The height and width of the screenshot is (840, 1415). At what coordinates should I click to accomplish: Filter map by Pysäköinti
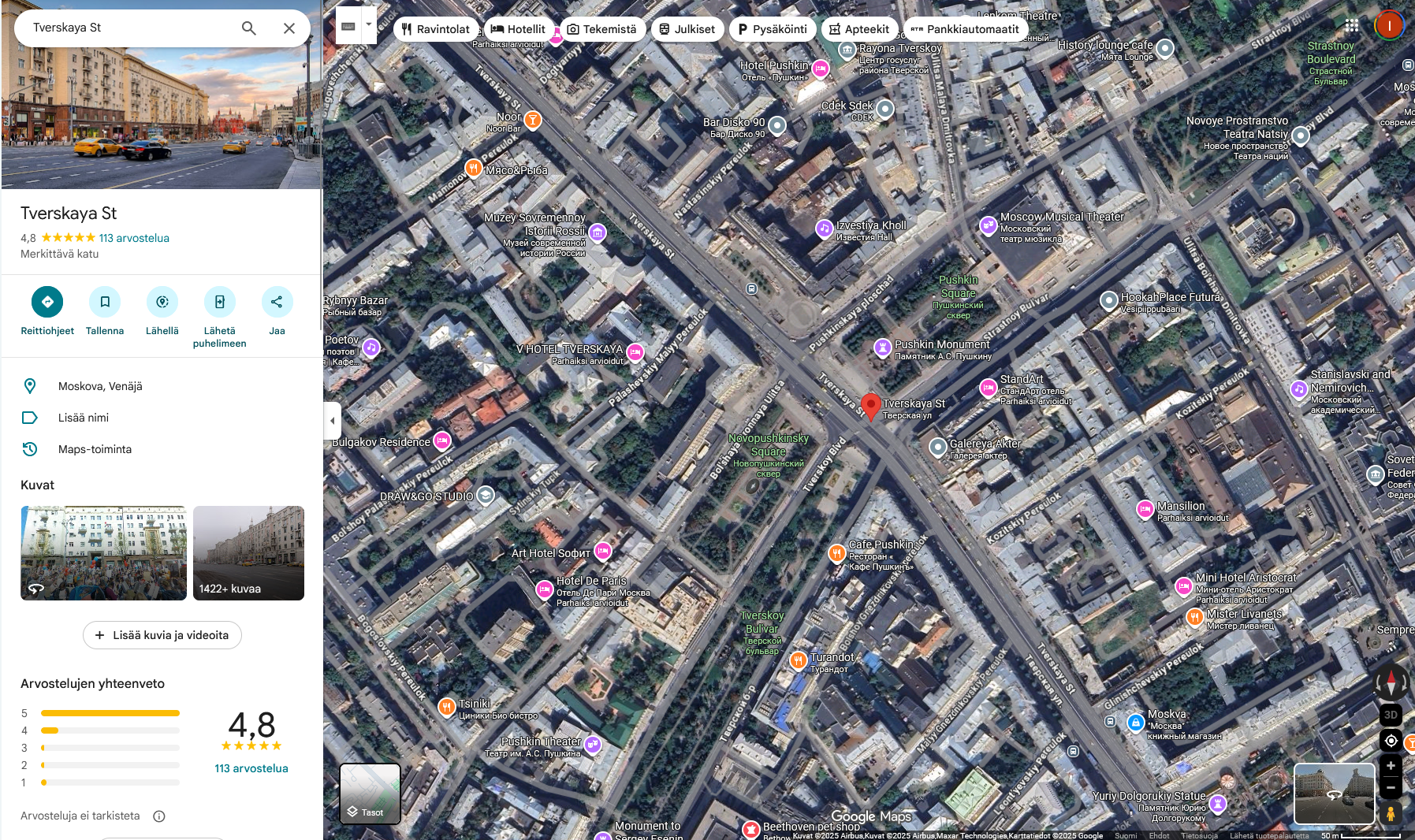pos(772,29)
